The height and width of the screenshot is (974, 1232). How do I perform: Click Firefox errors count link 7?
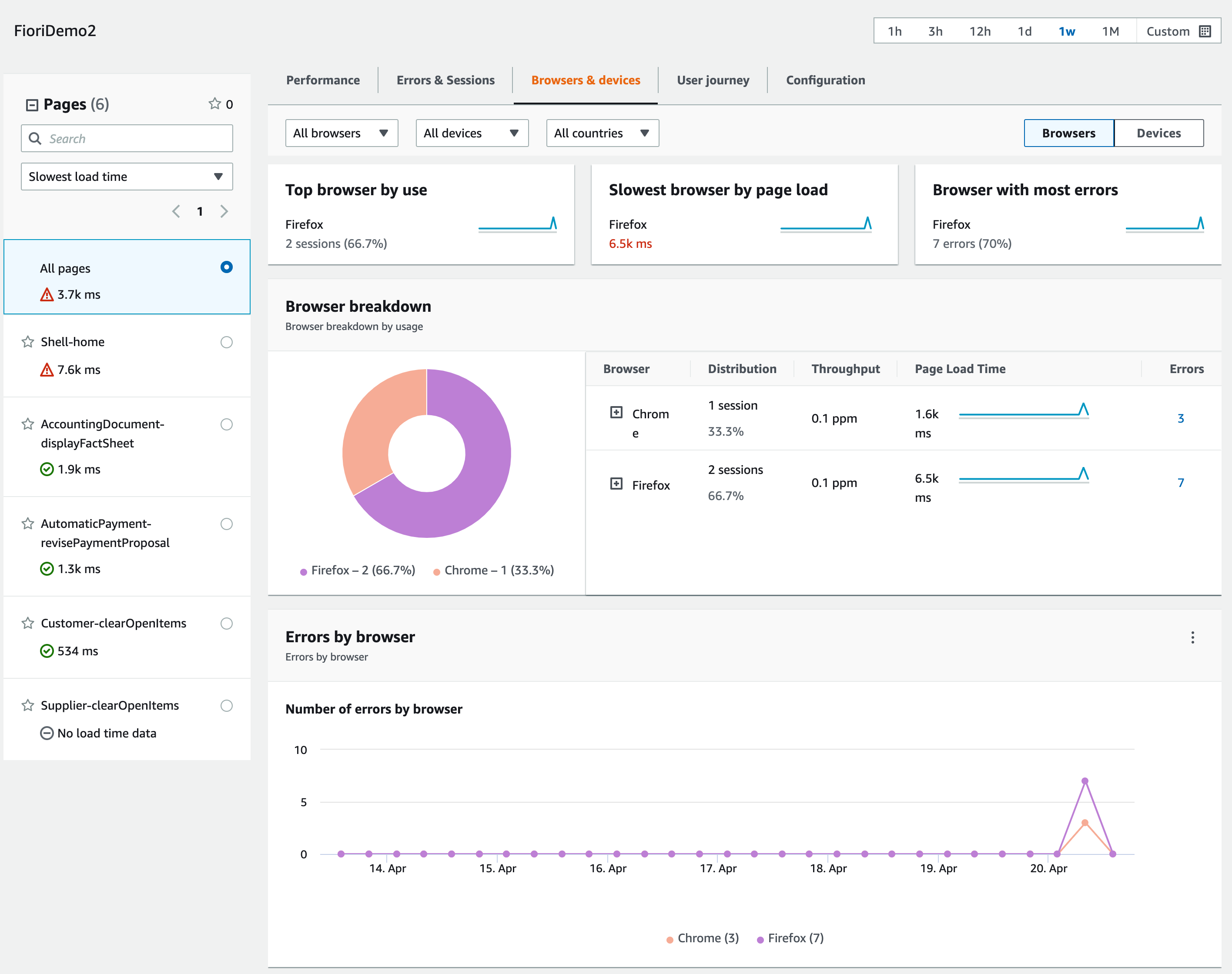pyautogui.click(x=1180, y=483)
